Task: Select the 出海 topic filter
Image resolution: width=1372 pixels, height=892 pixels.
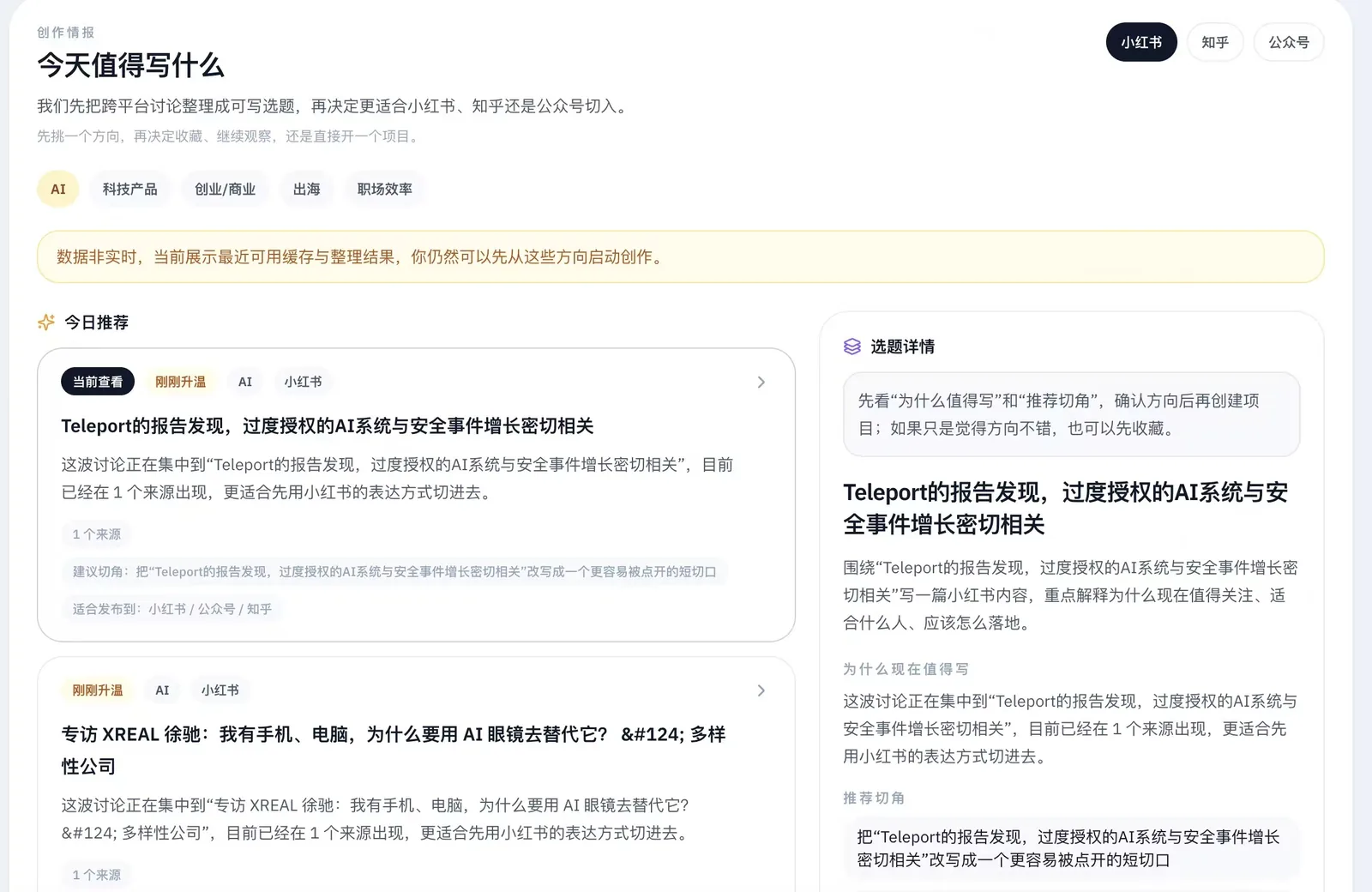Action: pos(307,190)
